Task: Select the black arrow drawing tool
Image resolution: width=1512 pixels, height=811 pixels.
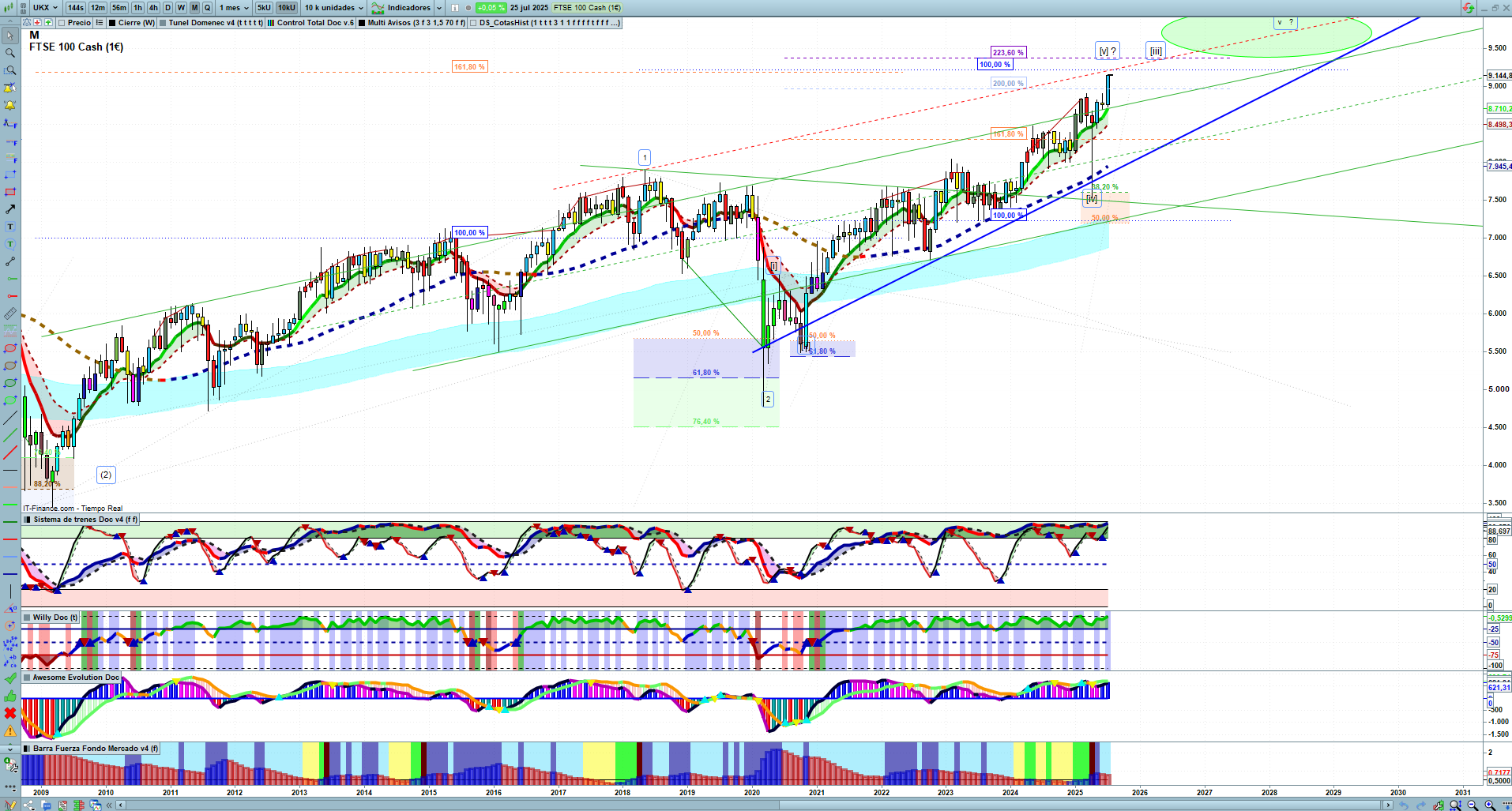Action: point(10,209)
